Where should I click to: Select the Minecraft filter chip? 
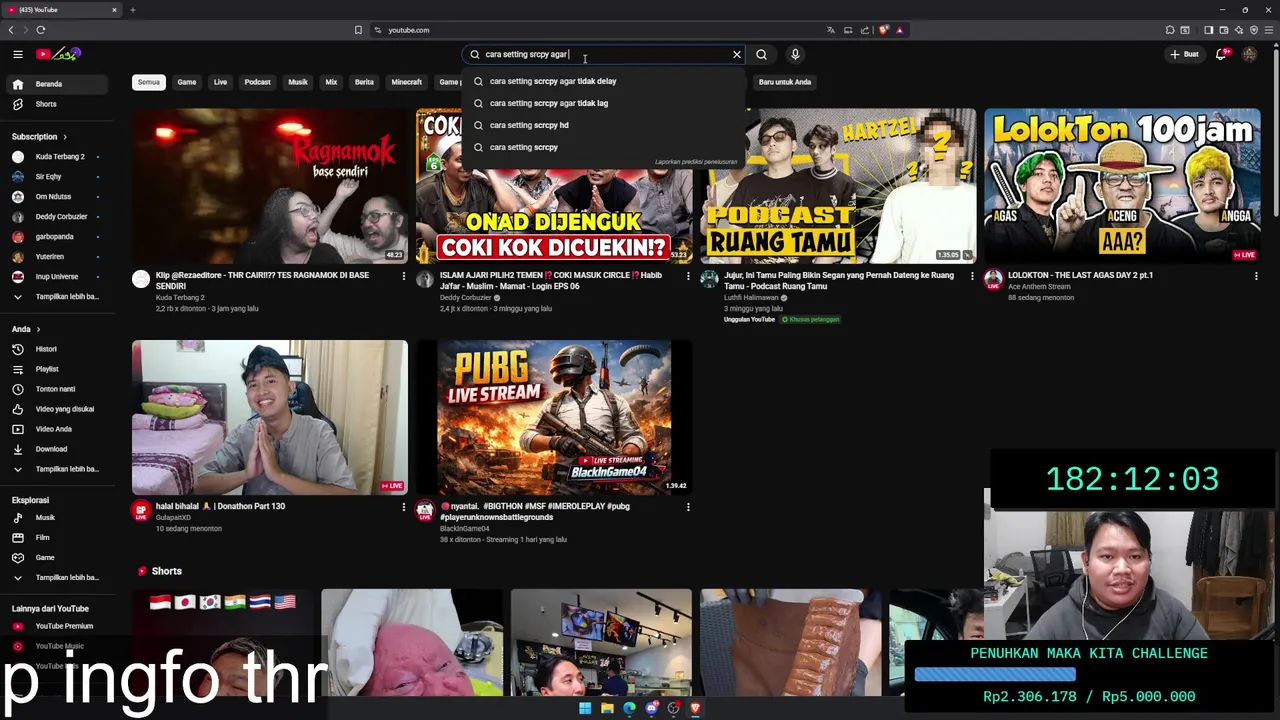coord(407,82)
